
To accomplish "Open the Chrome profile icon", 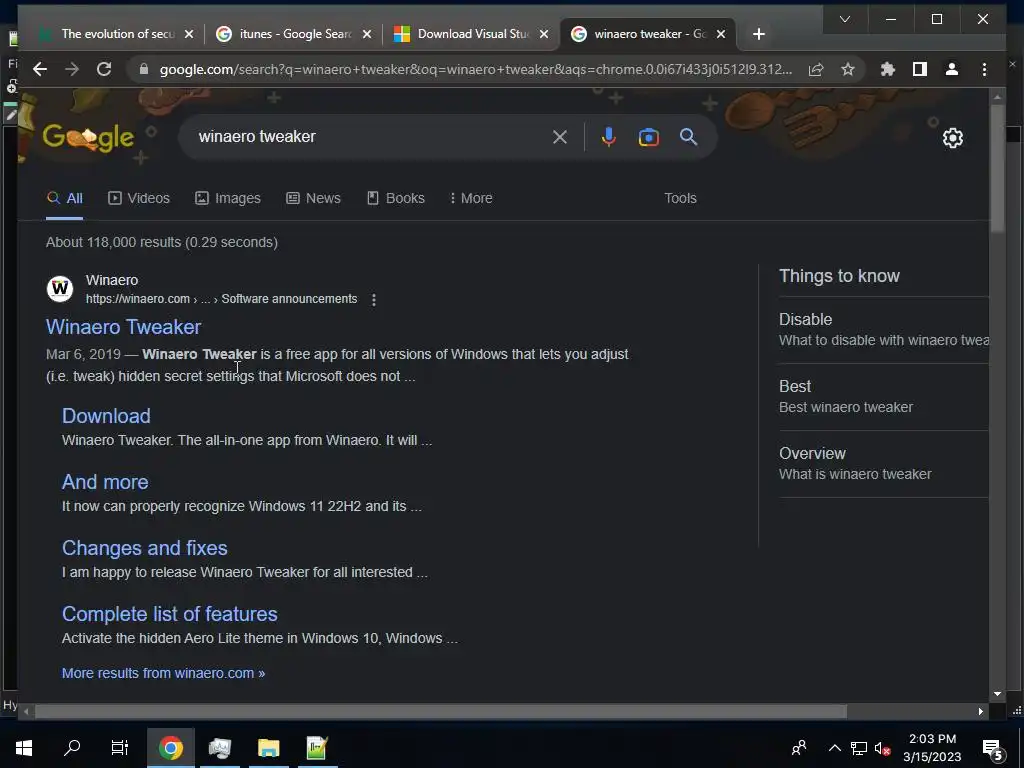I will pyautogui.click(x=952, y=69).
